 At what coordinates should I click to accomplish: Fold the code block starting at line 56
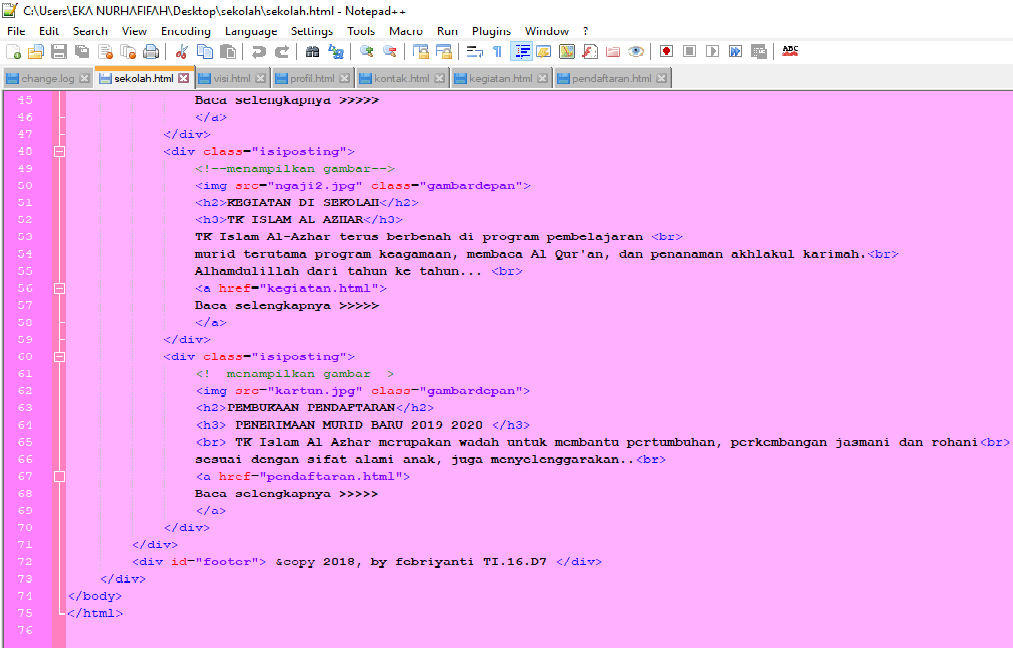[59, 288]
